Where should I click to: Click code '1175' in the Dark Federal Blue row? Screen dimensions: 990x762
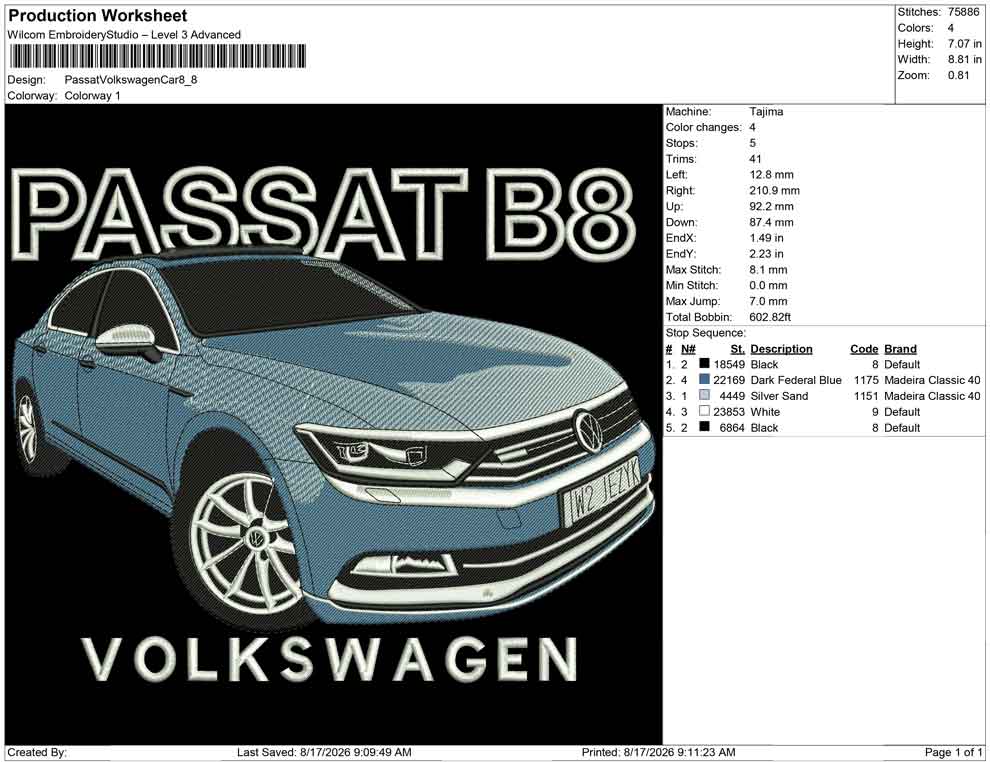pos(866,380)
